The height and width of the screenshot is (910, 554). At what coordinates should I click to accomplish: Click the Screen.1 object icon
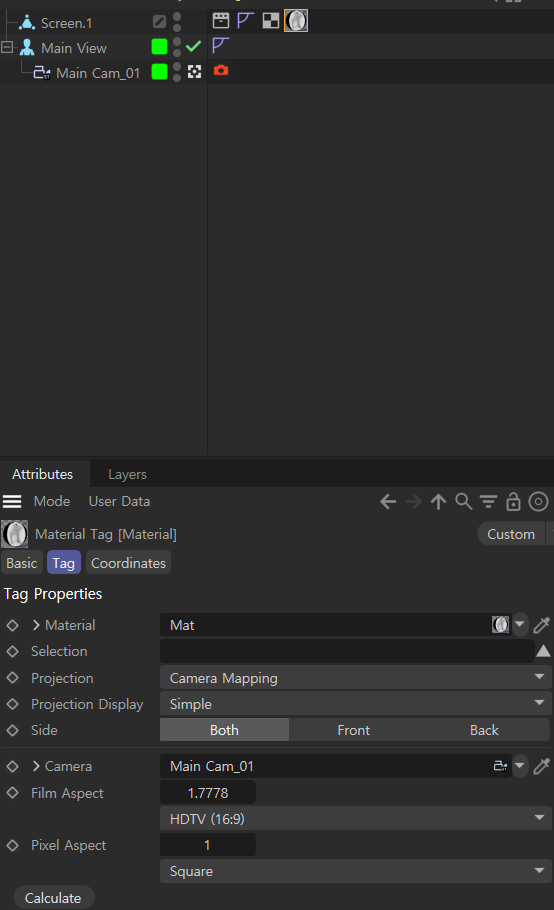click(x=27, y=23)
